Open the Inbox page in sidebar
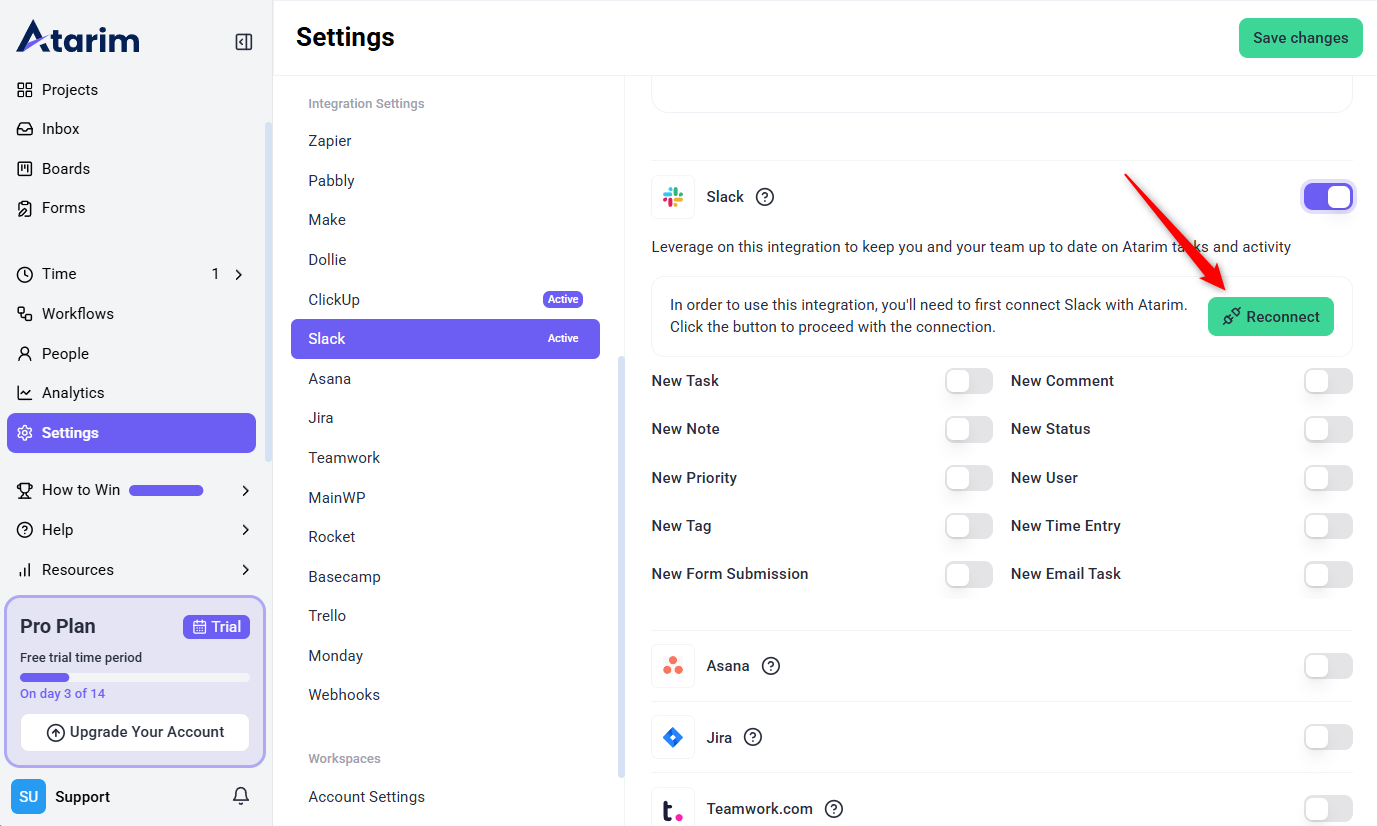The image size is (1377, 826). (x=60, y=129)
